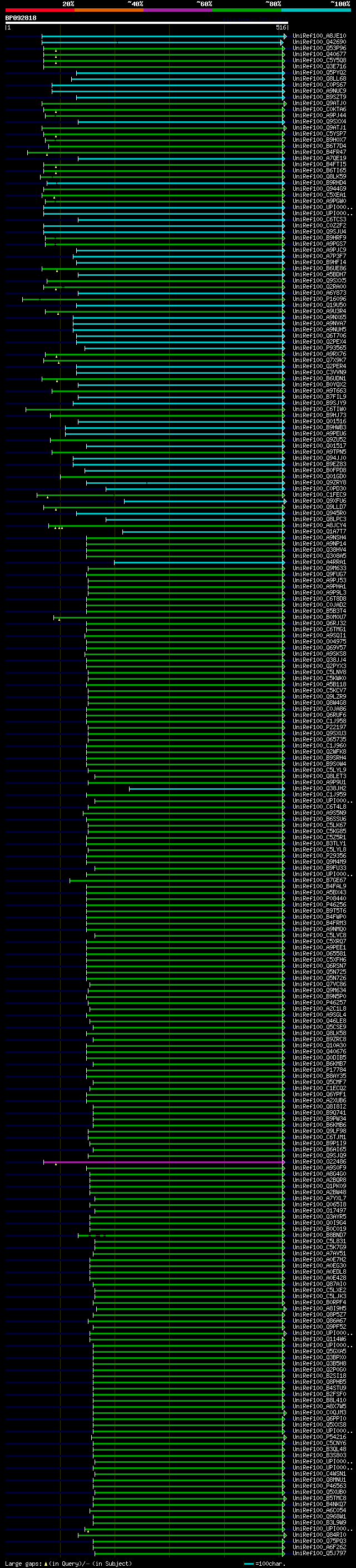Select hit label UniRef100_Q87AI0
Viewport: 356px width, 1568px height.
(x=319, y=1284)
